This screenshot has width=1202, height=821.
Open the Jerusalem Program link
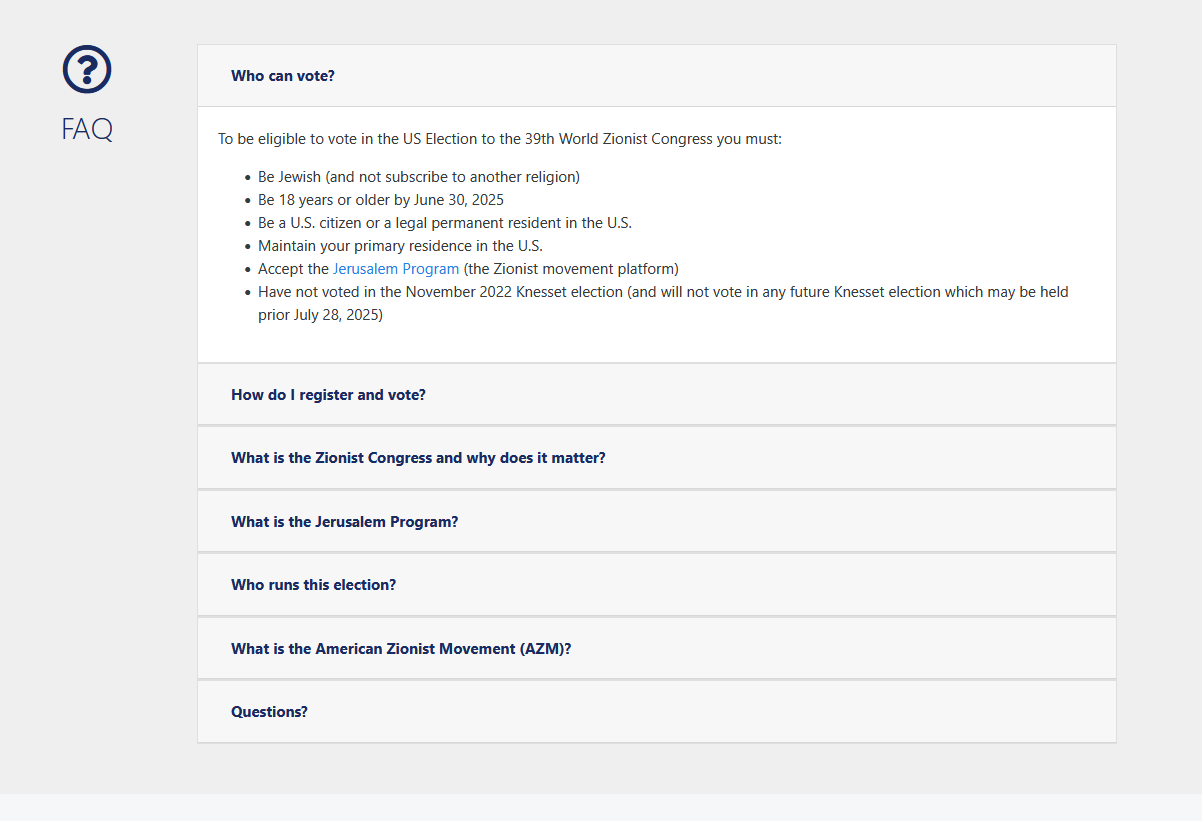(x=396, y=269)
